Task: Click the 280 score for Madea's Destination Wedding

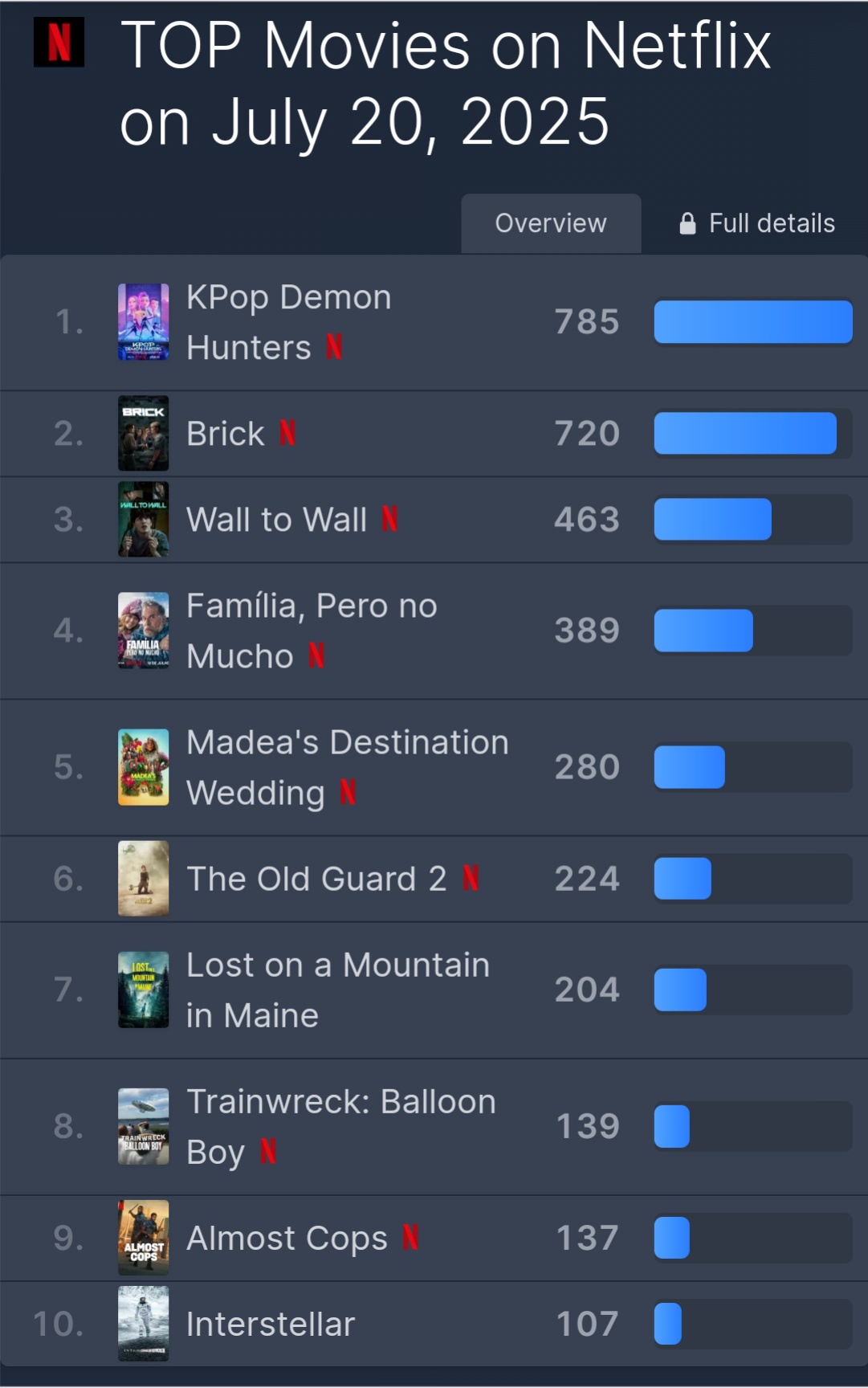Action: 587,767
